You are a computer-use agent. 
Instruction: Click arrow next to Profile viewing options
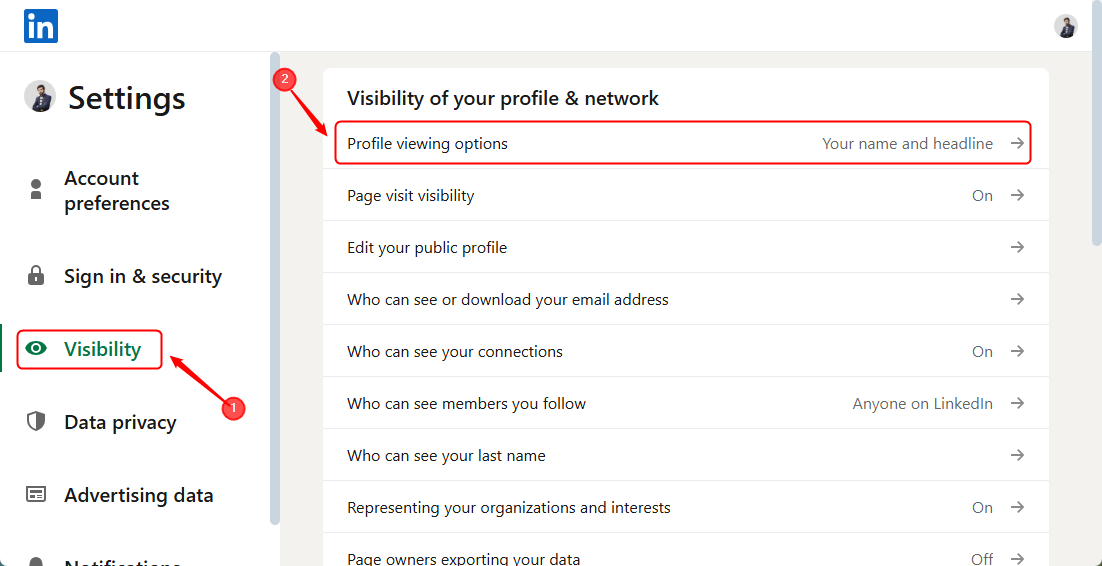tap(1017, 143)
